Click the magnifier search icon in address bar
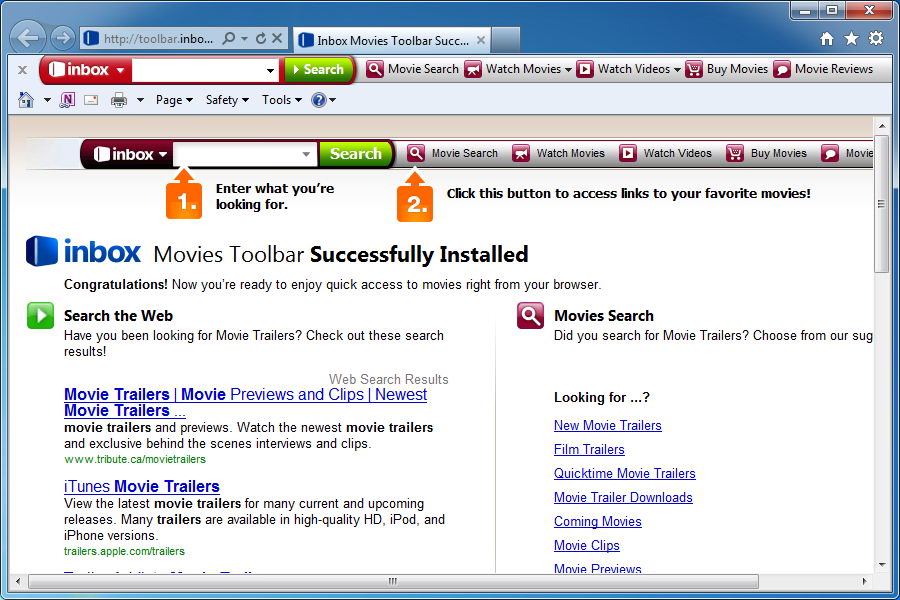Viewport: 900px width, 600px height. click(x=228, y=38)
